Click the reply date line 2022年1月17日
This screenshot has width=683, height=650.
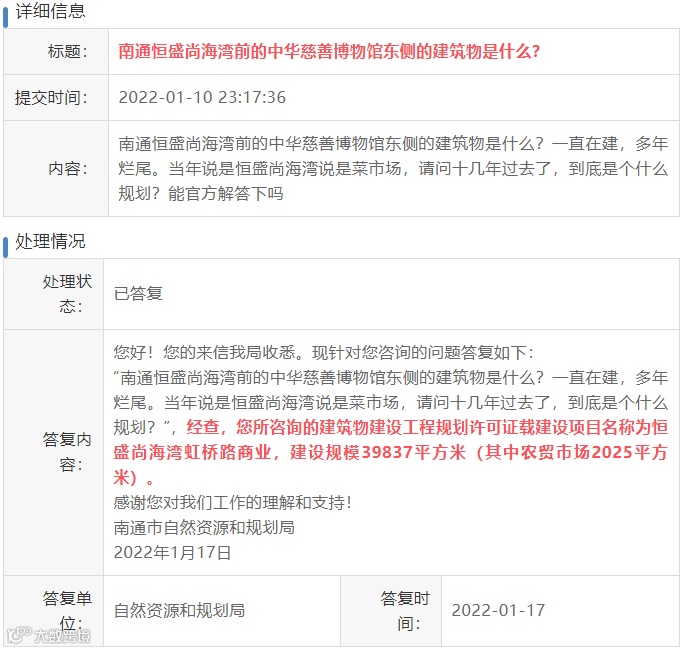(x=172, y=553)
